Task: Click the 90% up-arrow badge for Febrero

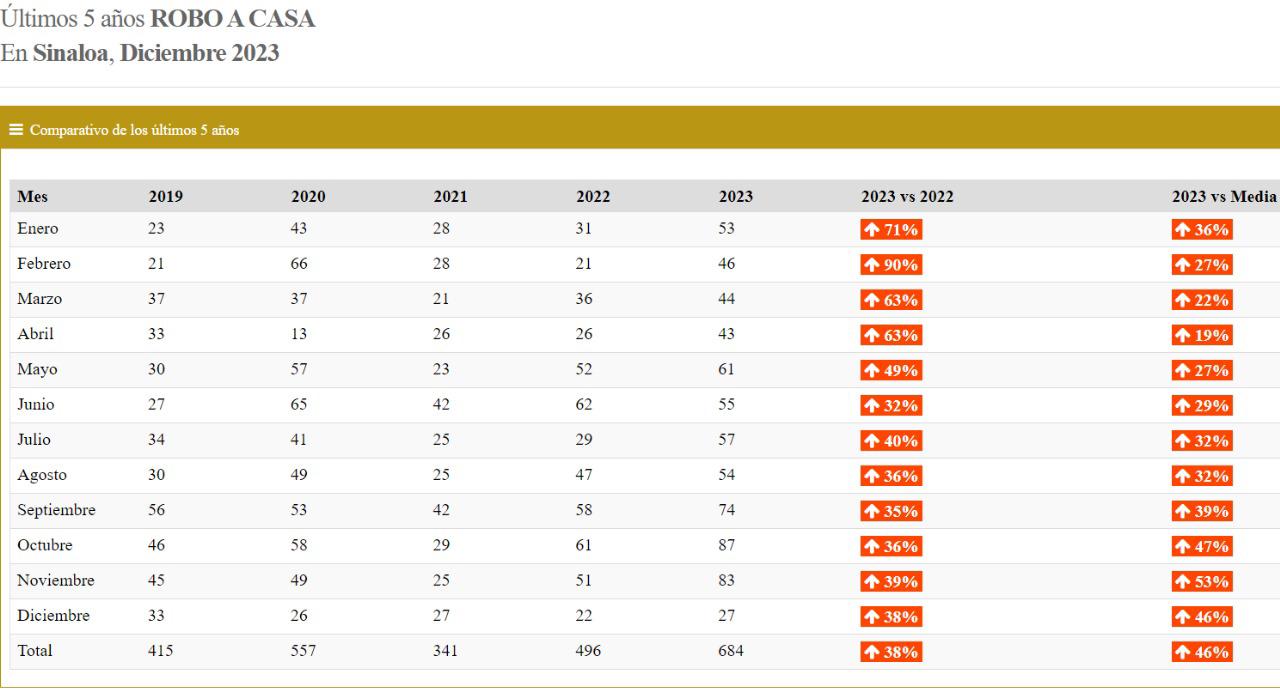Action: [890, 265]
